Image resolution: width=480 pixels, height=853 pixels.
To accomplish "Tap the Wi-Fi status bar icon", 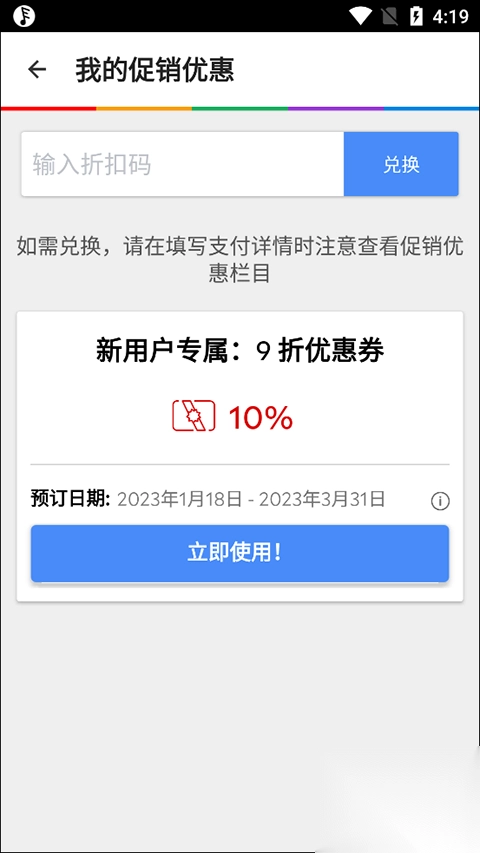I will [x=361, y=16].
